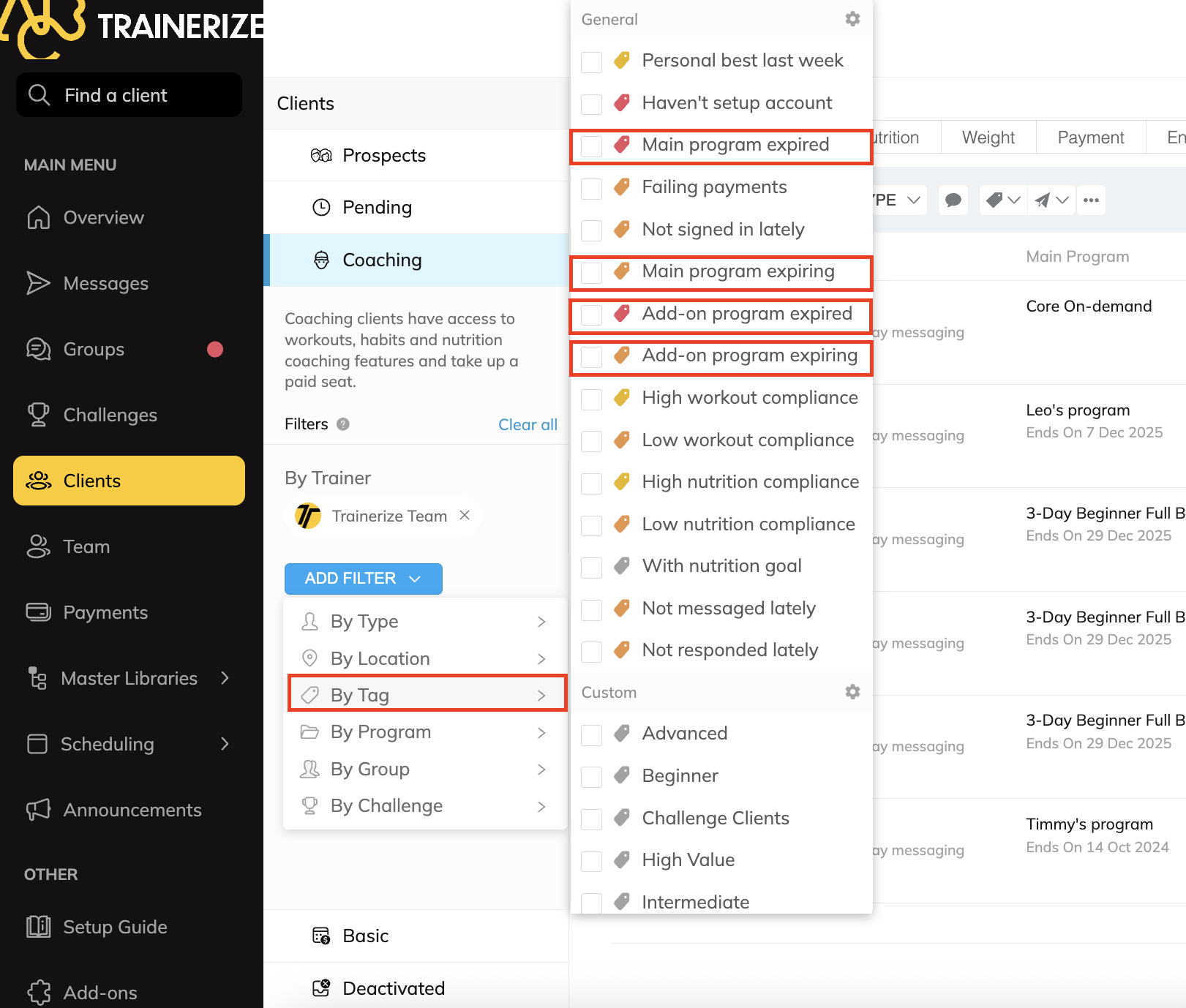Screen dimensions: 1186x1008
Task: Open the ADD FILTER dropdown
Action: tap(363, 579)
